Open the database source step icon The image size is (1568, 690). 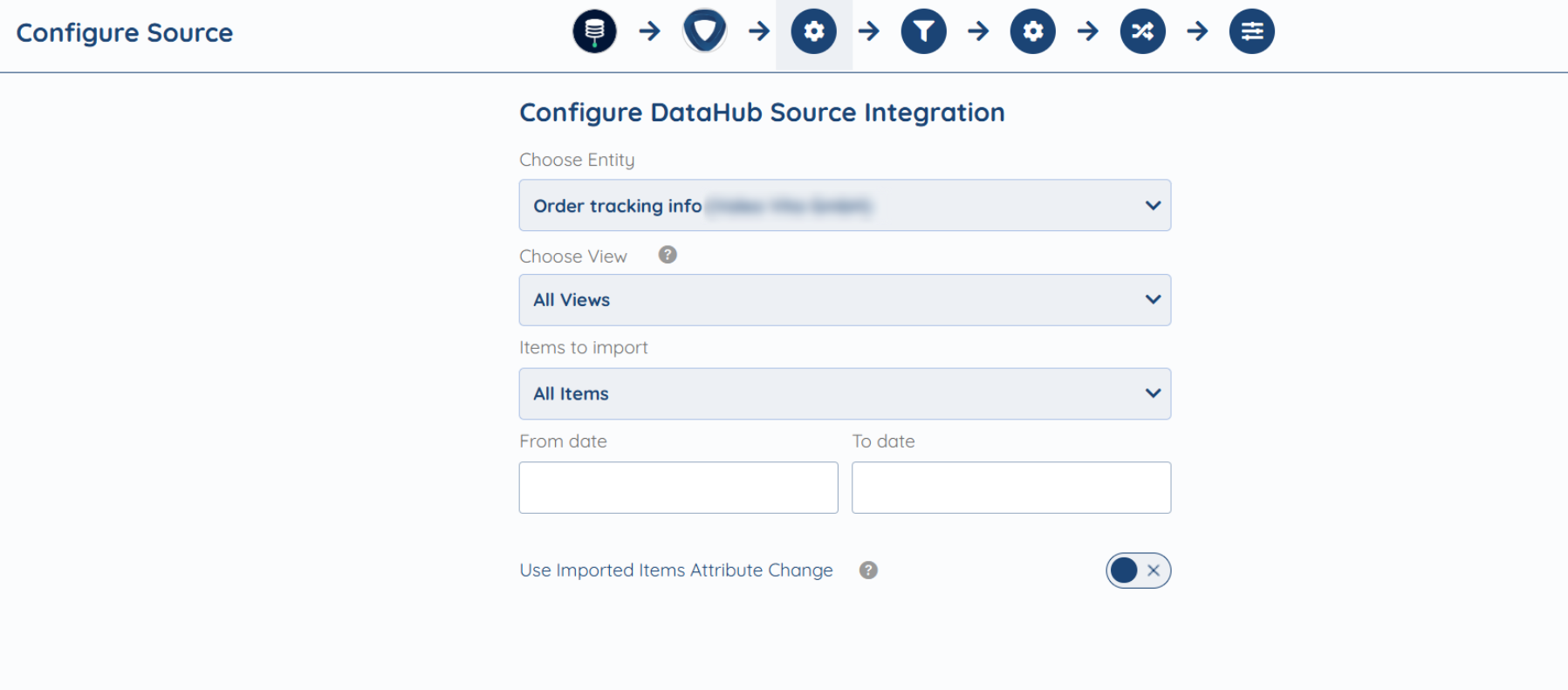[x=594, y=31]
